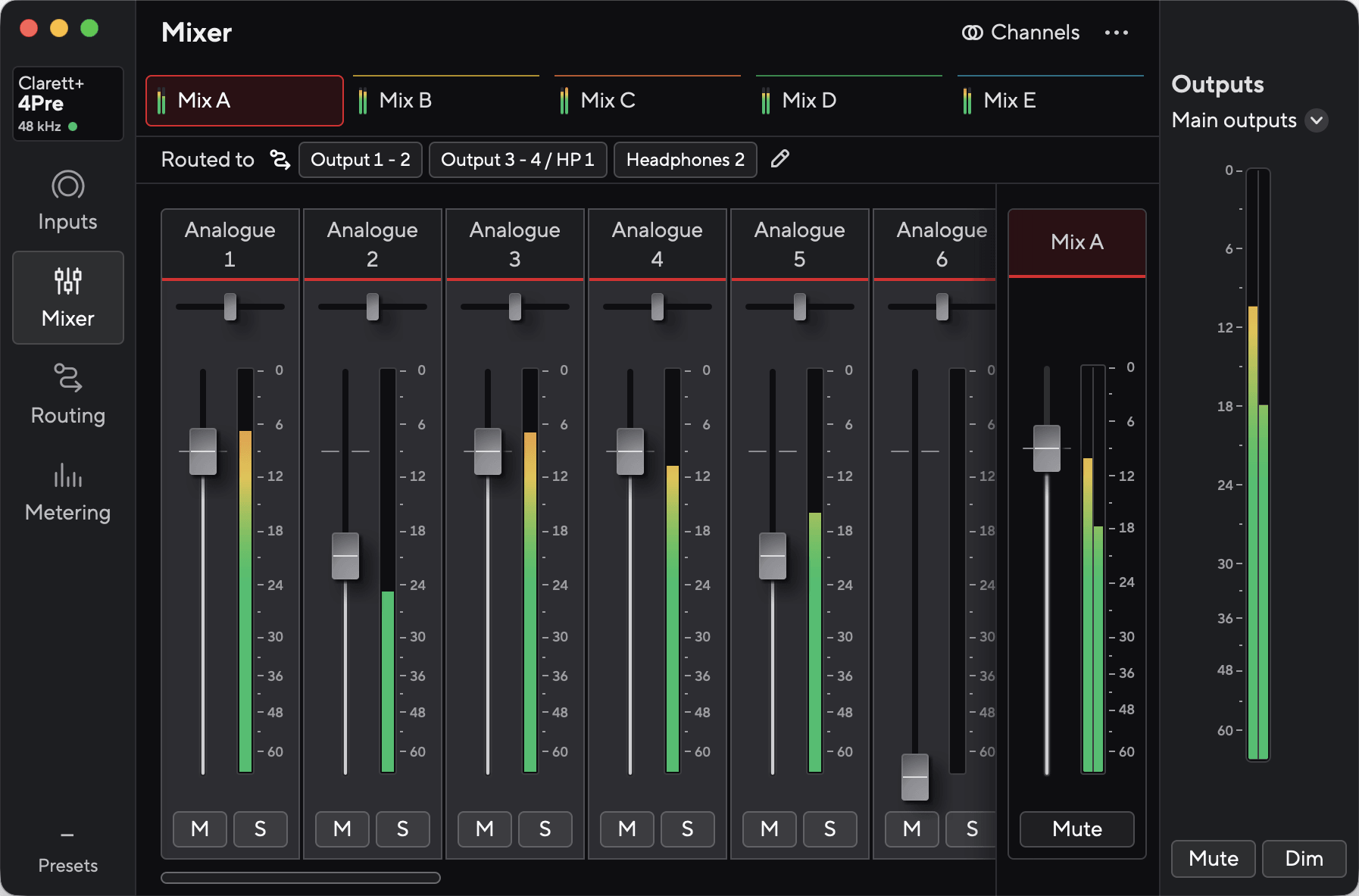Click the Output 3 - 4 / HP 1 button
This screenshot has width=1359, height=896.
(x=518, y=160)
